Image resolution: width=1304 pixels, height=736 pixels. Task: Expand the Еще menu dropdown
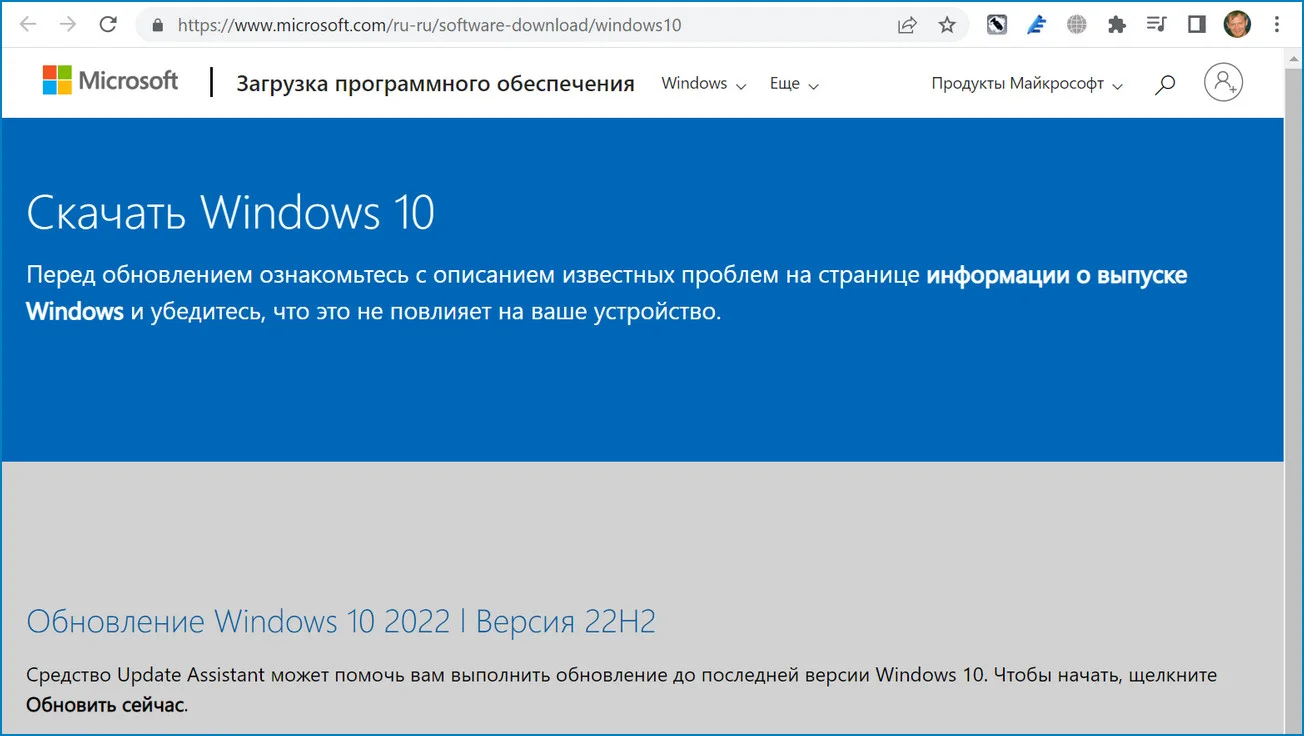coord(794,84)
